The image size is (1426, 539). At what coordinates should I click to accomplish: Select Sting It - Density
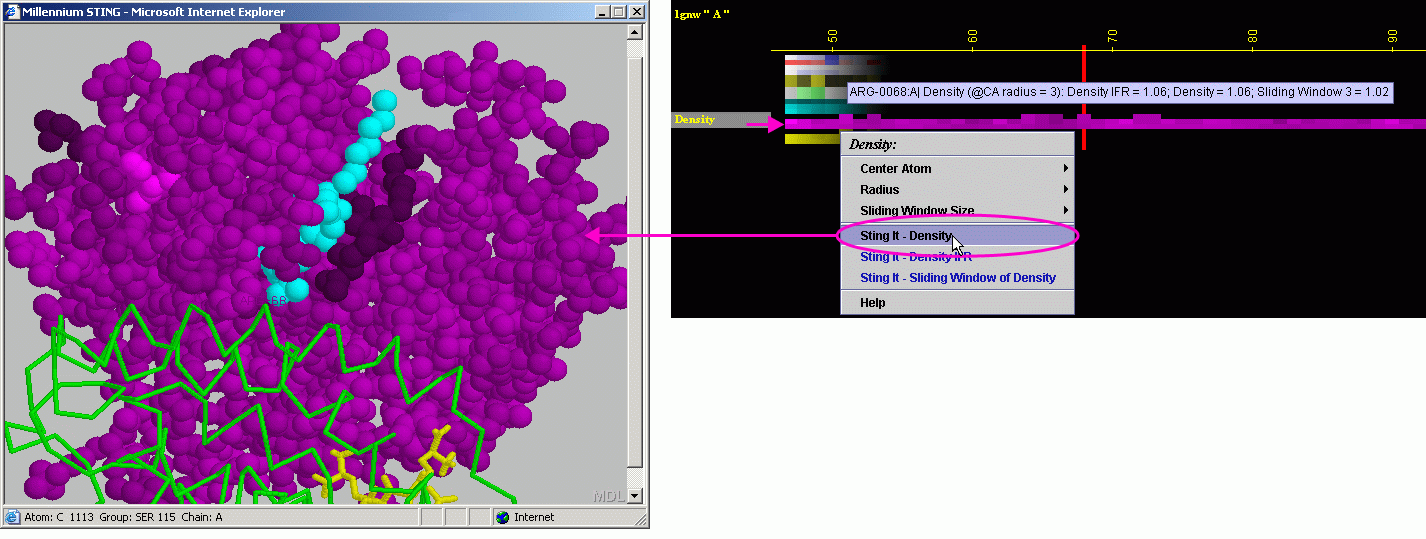(x=957, y=236)
